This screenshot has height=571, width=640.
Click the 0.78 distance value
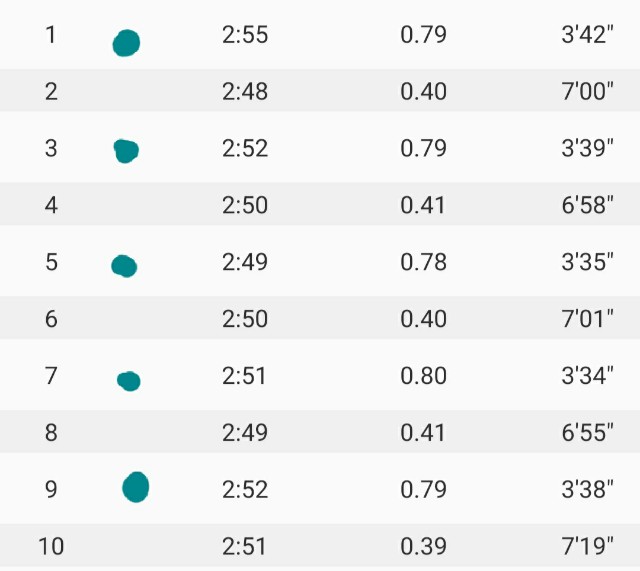pyautogui.click(x=423, y=262)
